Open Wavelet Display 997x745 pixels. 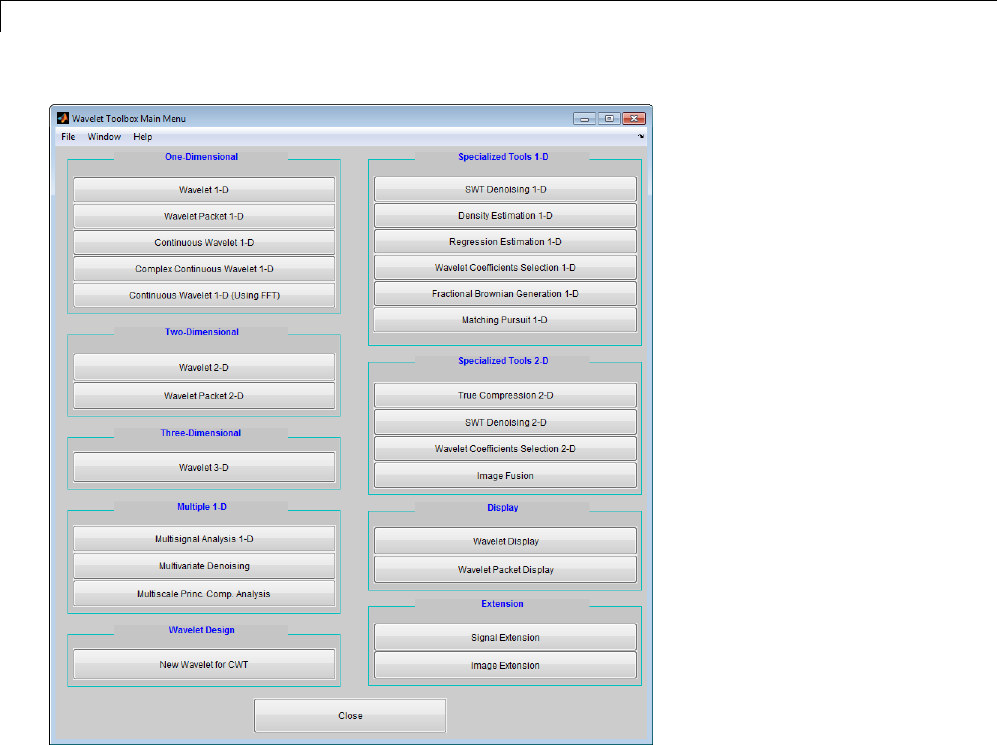click(x=505, y=542)
